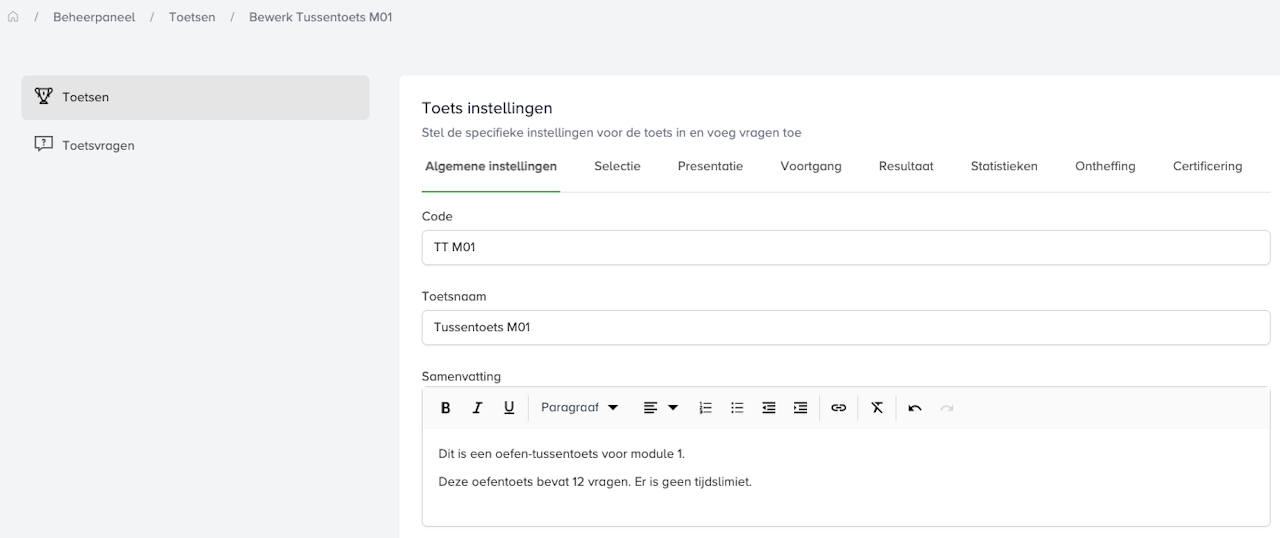Open Toetsvragen in the sidebar
Viewport: 1280px width, 538px height.
(x=98, y=145)
